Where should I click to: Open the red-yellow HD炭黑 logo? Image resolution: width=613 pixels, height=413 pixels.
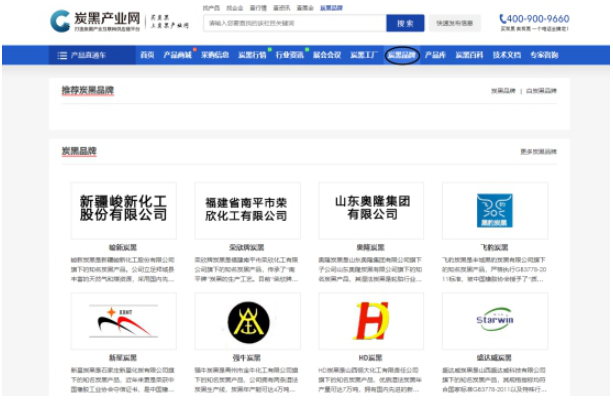pos(371,321)
